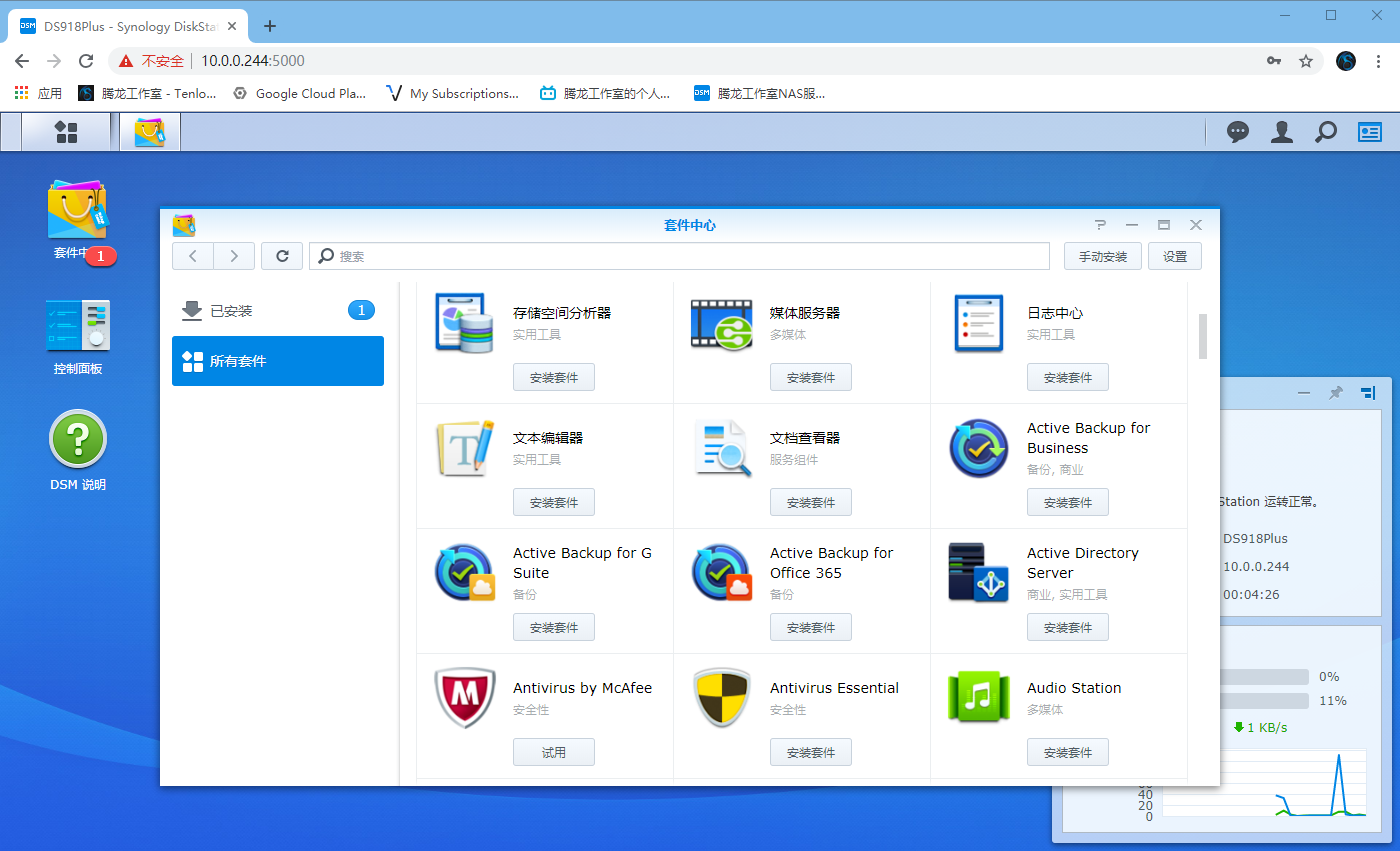Screen dimensions: 1400x851
Task: Bookmark this page with star icon
Action: pyautogui.click(x=1305, y=61)
